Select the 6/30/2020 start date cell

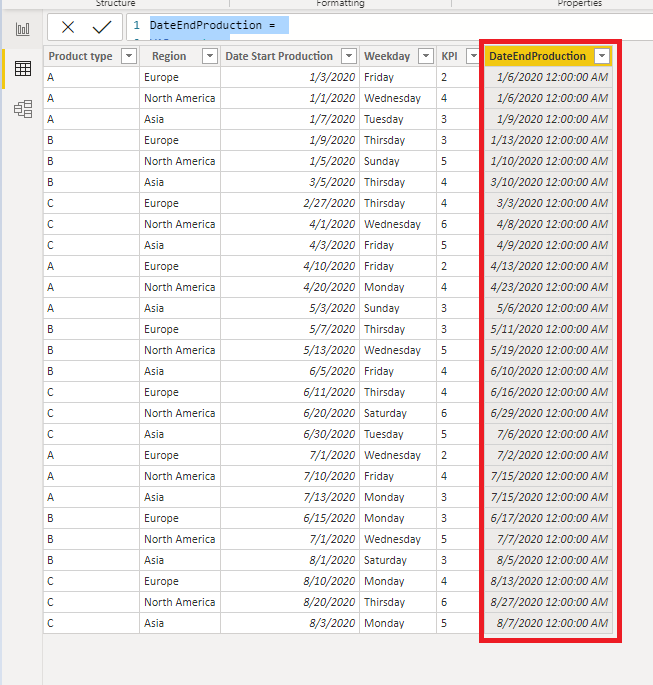290,434
